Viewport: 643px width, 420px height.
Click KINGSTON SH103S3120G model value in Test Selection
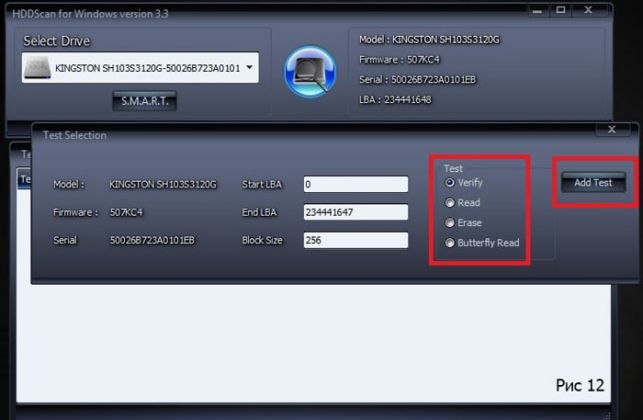163,185
